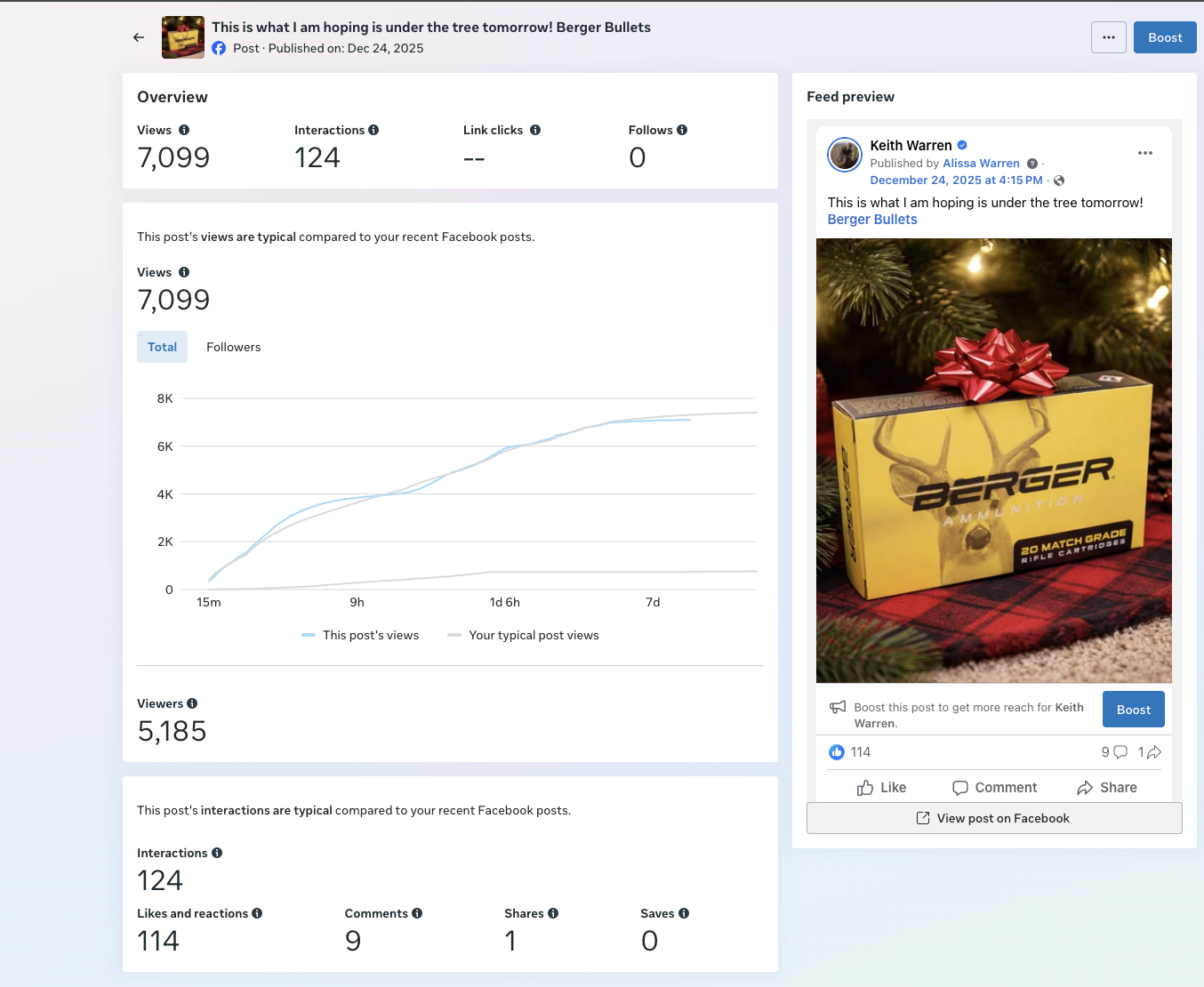Show info for Views in Overview
Screen dimensions: 1204x987
tap(184, 130)
